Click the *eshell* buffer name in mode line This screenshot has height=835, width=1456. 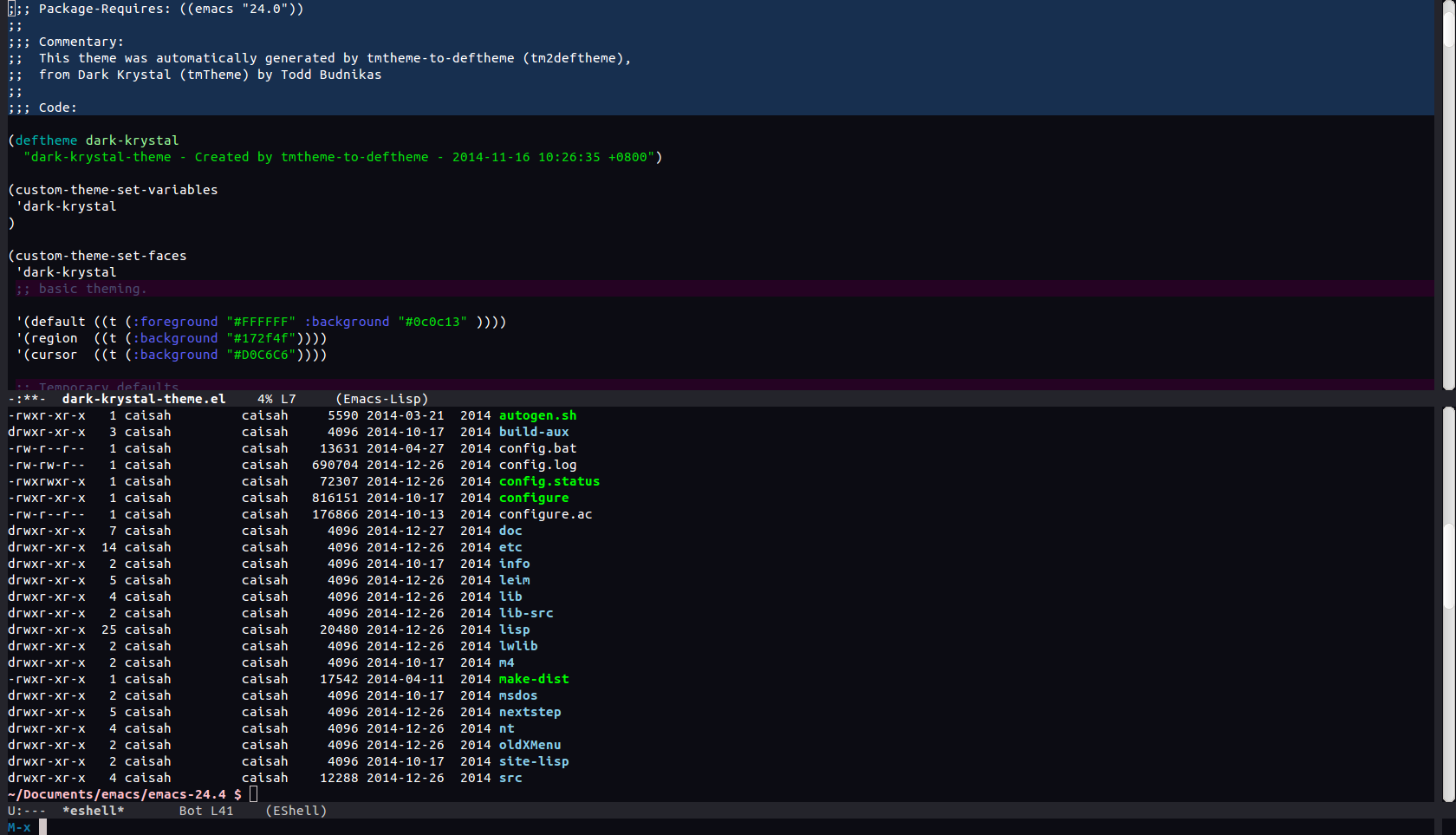pyautogui.click(x=93, y=811)
